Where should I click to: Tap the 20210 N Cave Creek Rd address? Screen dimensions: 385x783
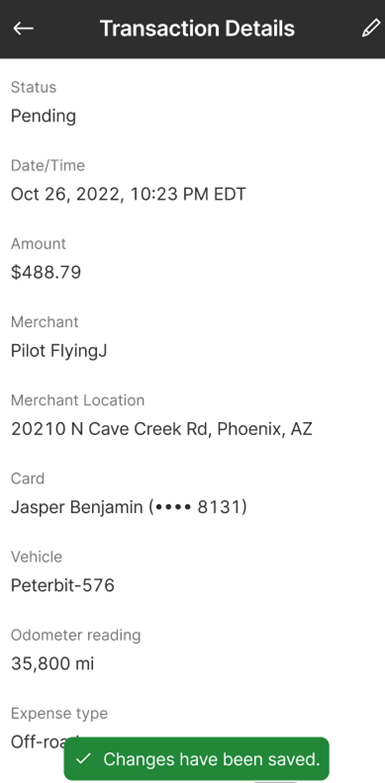click(162, 429)
